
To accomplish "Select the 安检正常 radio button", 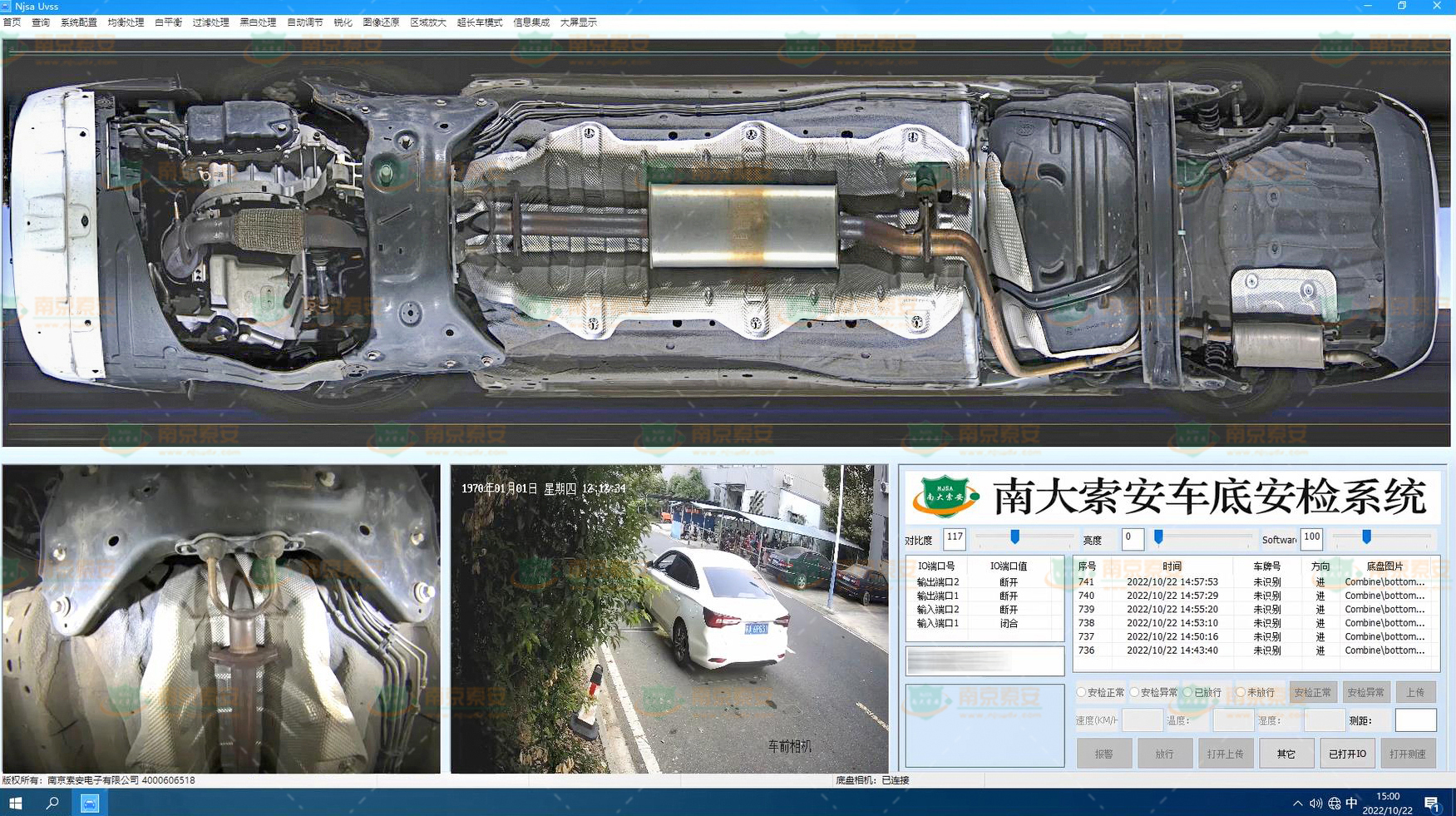I will click(x=1082, y=692).
